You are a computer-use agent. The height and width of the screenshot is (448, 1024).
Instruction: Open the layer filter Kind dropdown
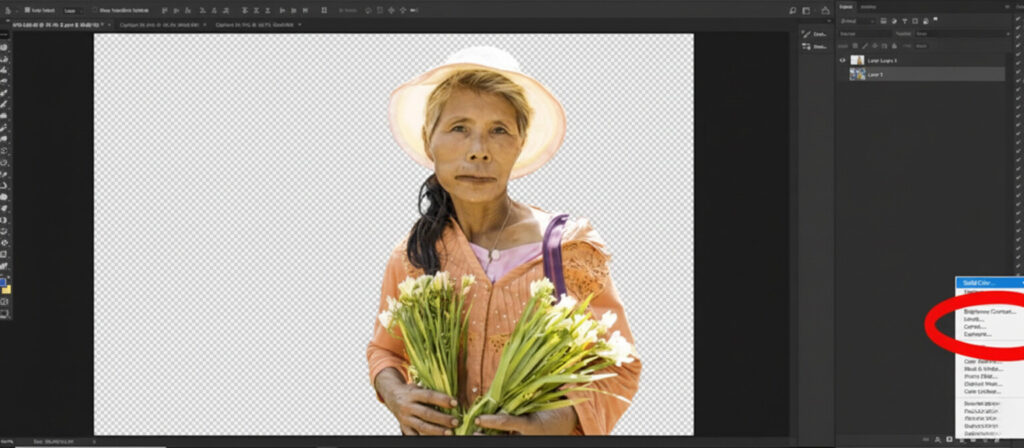pyautogui.click(x=857, y=22)
